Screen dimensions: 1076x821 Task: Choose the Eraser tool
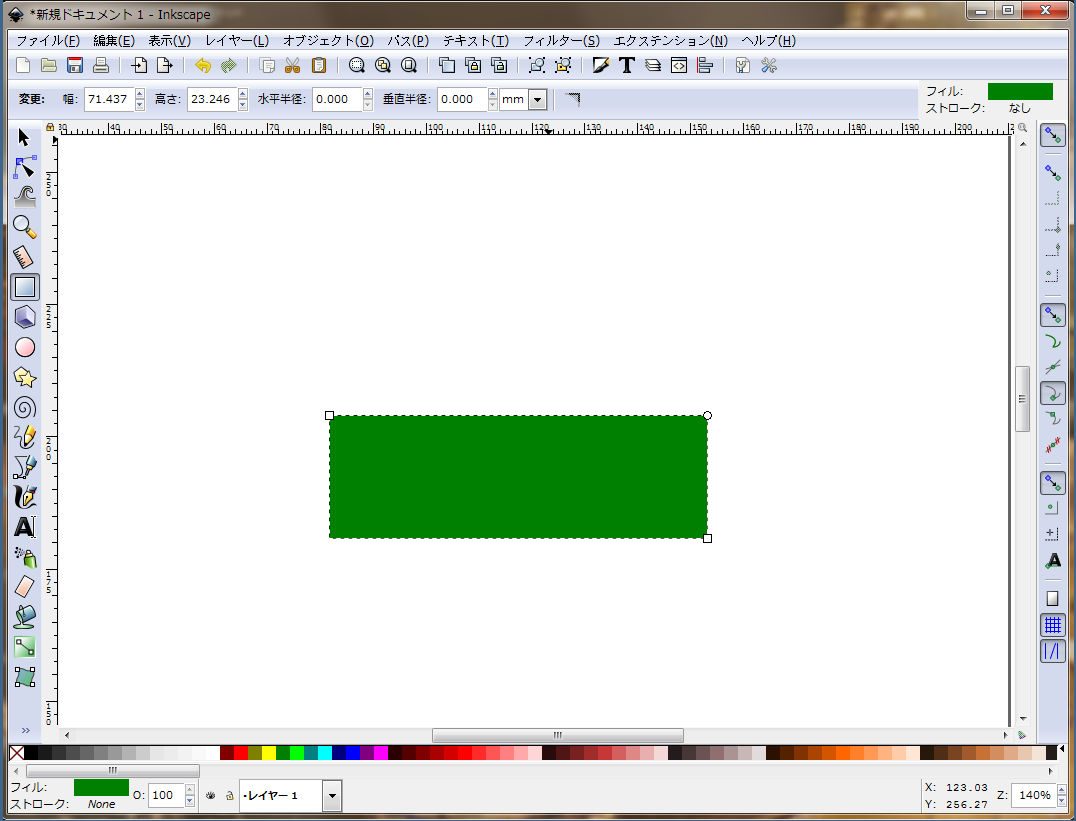coord(25,587)
